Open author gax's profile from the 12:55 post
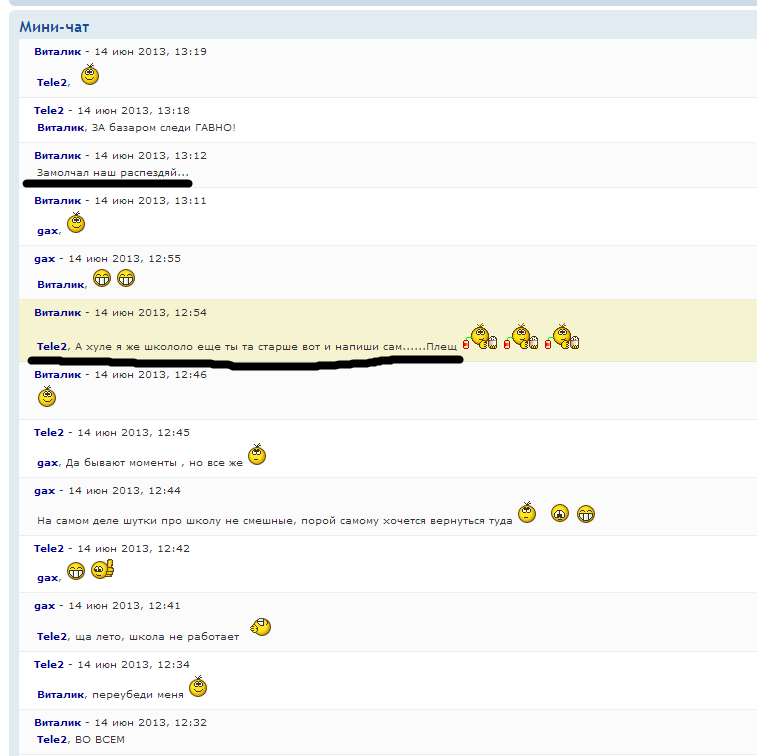The height and width of the screenshot is (756, 757). coord(44,259)
